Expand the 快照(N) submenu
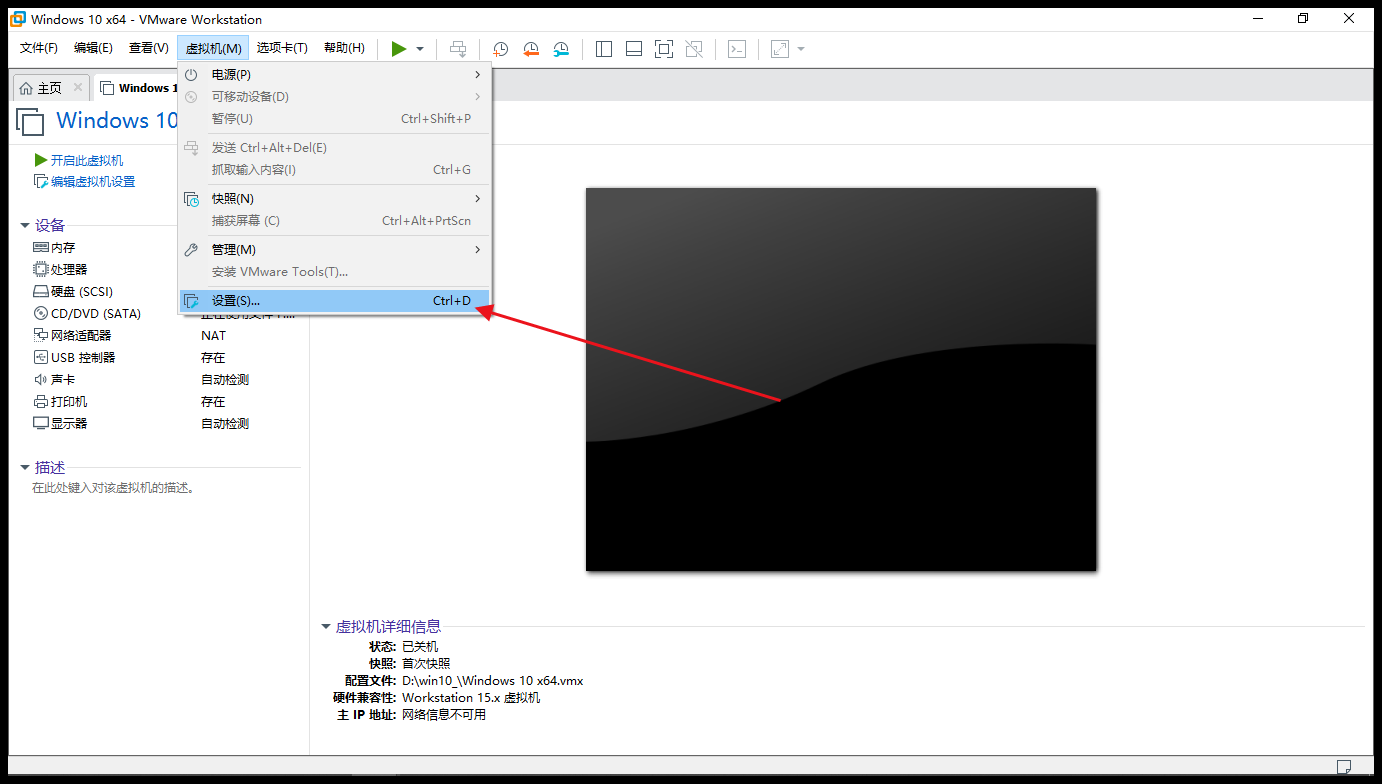The height and width of the screenshot is (784, 1382). tap(335, 199)
